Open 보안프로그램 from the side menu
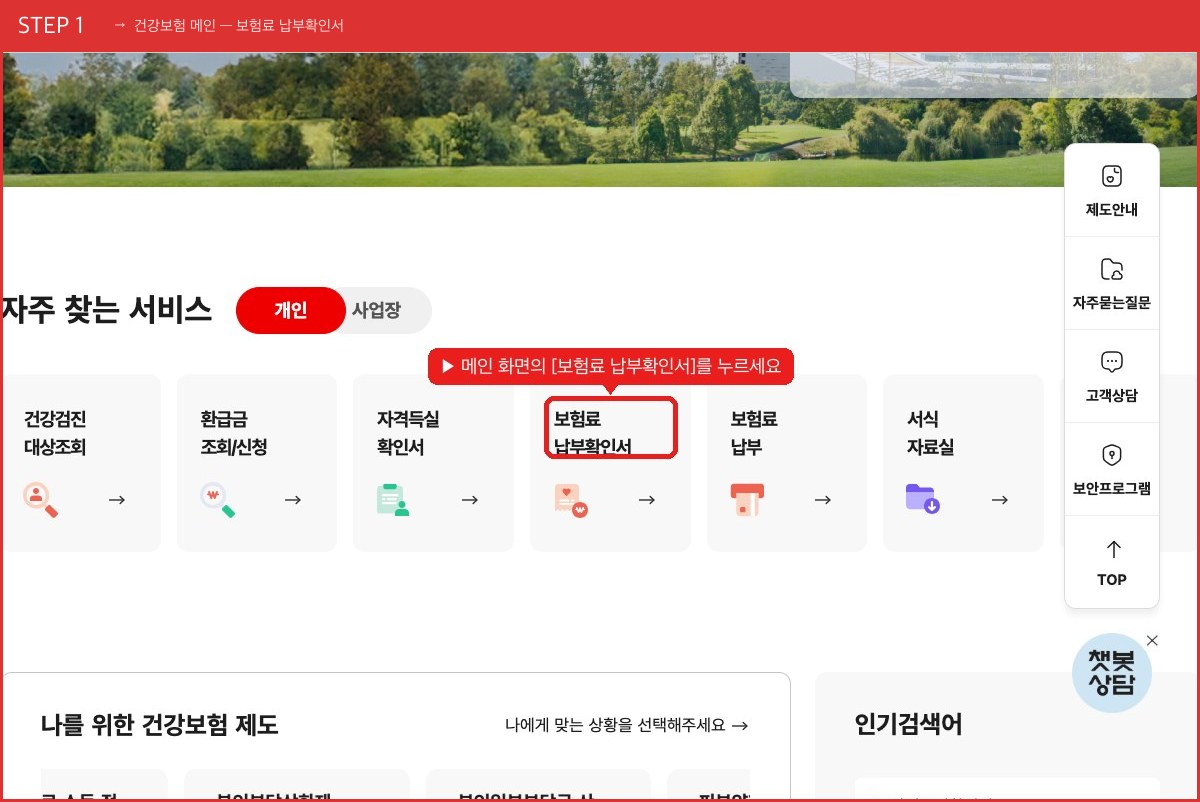This screenshot has height=802, width=1200. pos(1112,469)
